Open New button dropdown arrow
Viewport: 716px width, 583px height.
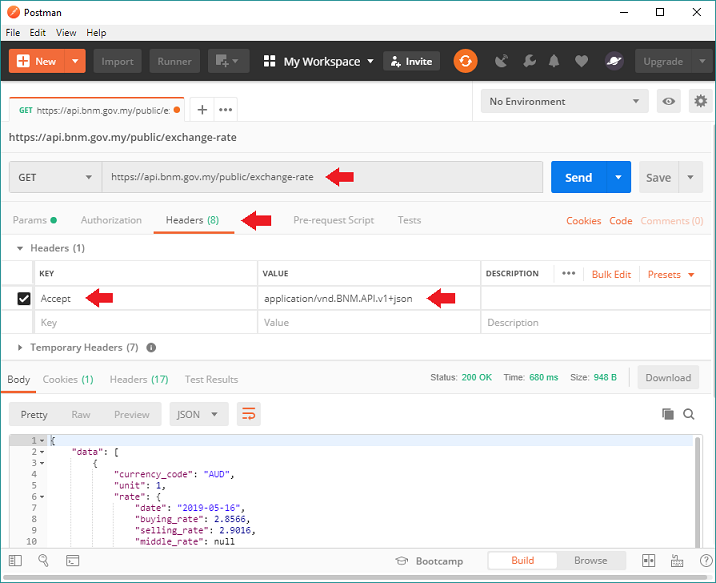[x=75, y=61]
